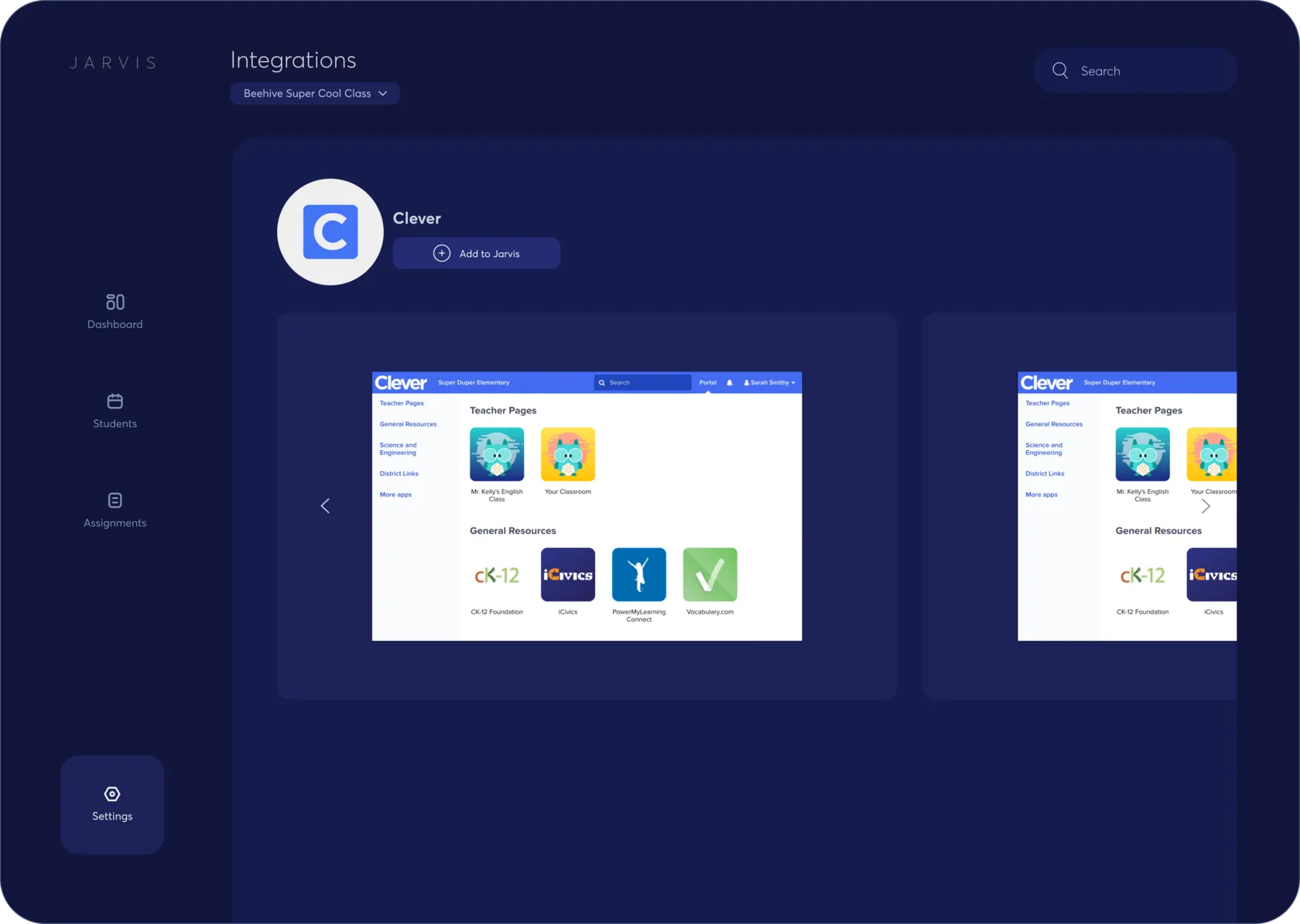Go to next screenshot with right chevron

(1206, 506)
